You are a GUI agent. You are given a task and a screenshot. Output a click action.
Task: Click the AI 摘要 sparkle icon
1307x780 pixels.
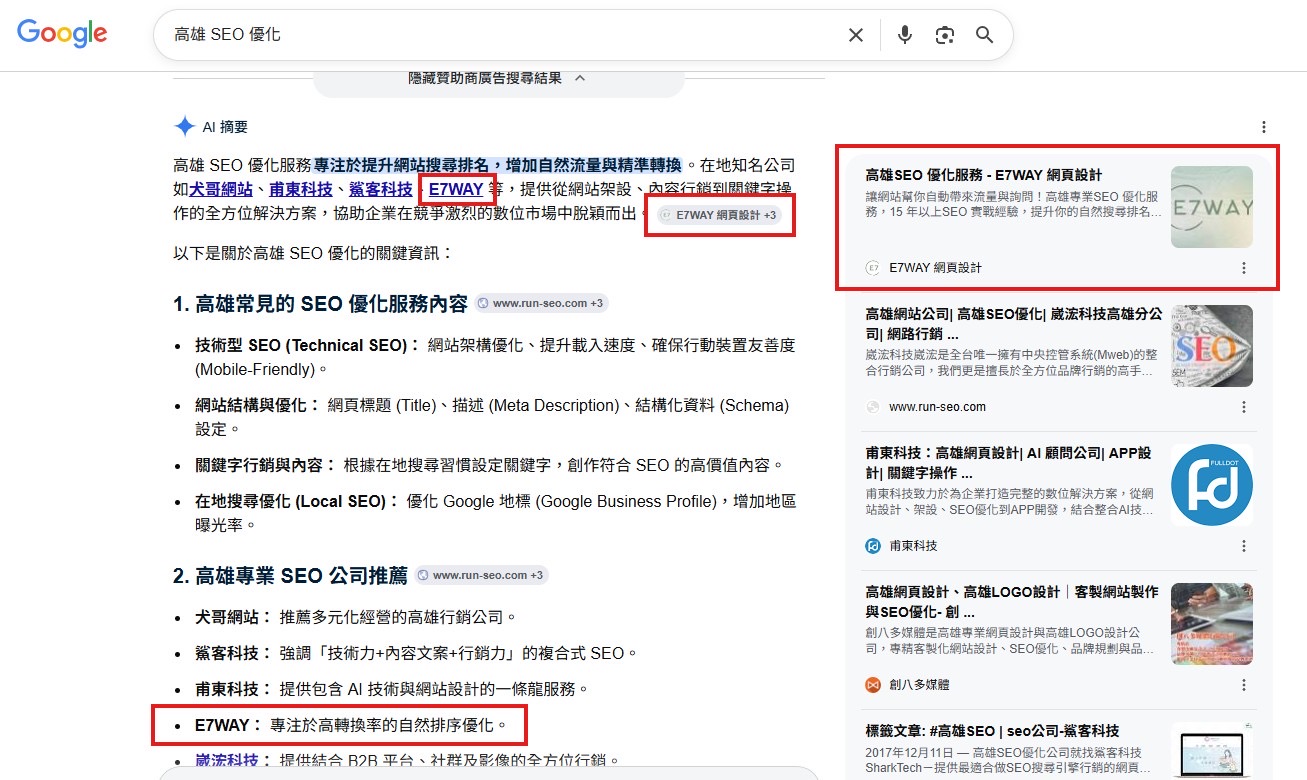tap(184, 127)
